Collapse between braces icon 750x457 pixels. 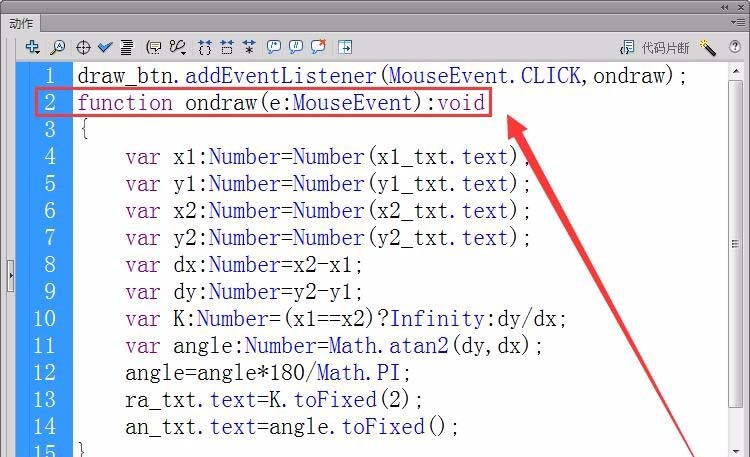tap(205, 47)
